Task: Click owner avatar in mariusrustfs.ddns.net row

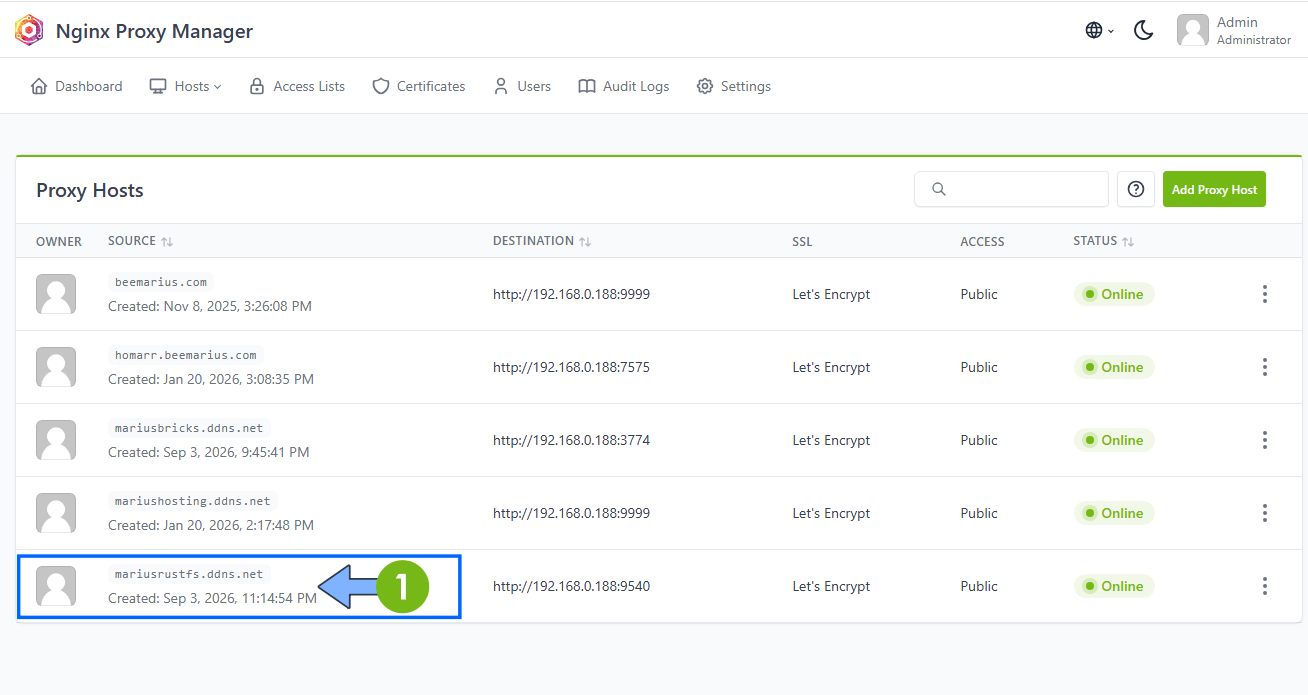Action: pos(56,586)
